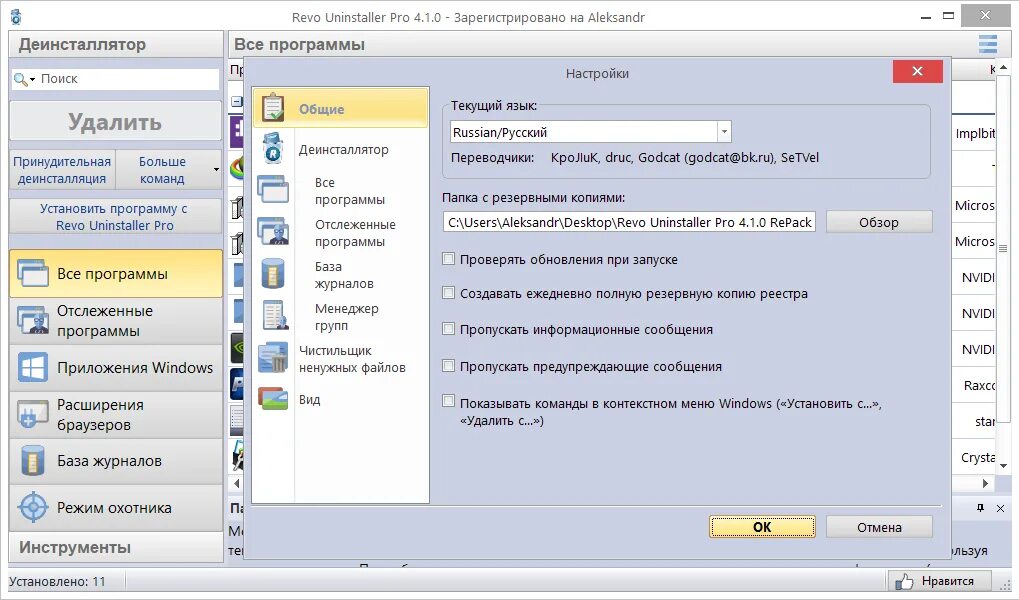The width and height of the screenshot is (1019, 600).
Task: Click OK to save settings
Action: coord(762,527)
